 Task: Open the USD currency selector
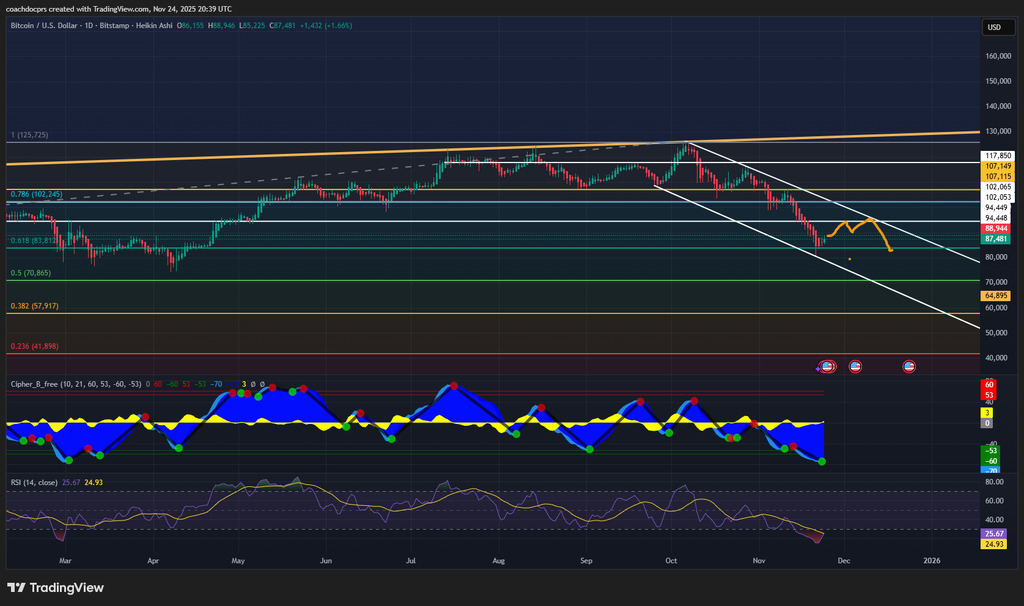pyautogui.click(x=994, y=28)
